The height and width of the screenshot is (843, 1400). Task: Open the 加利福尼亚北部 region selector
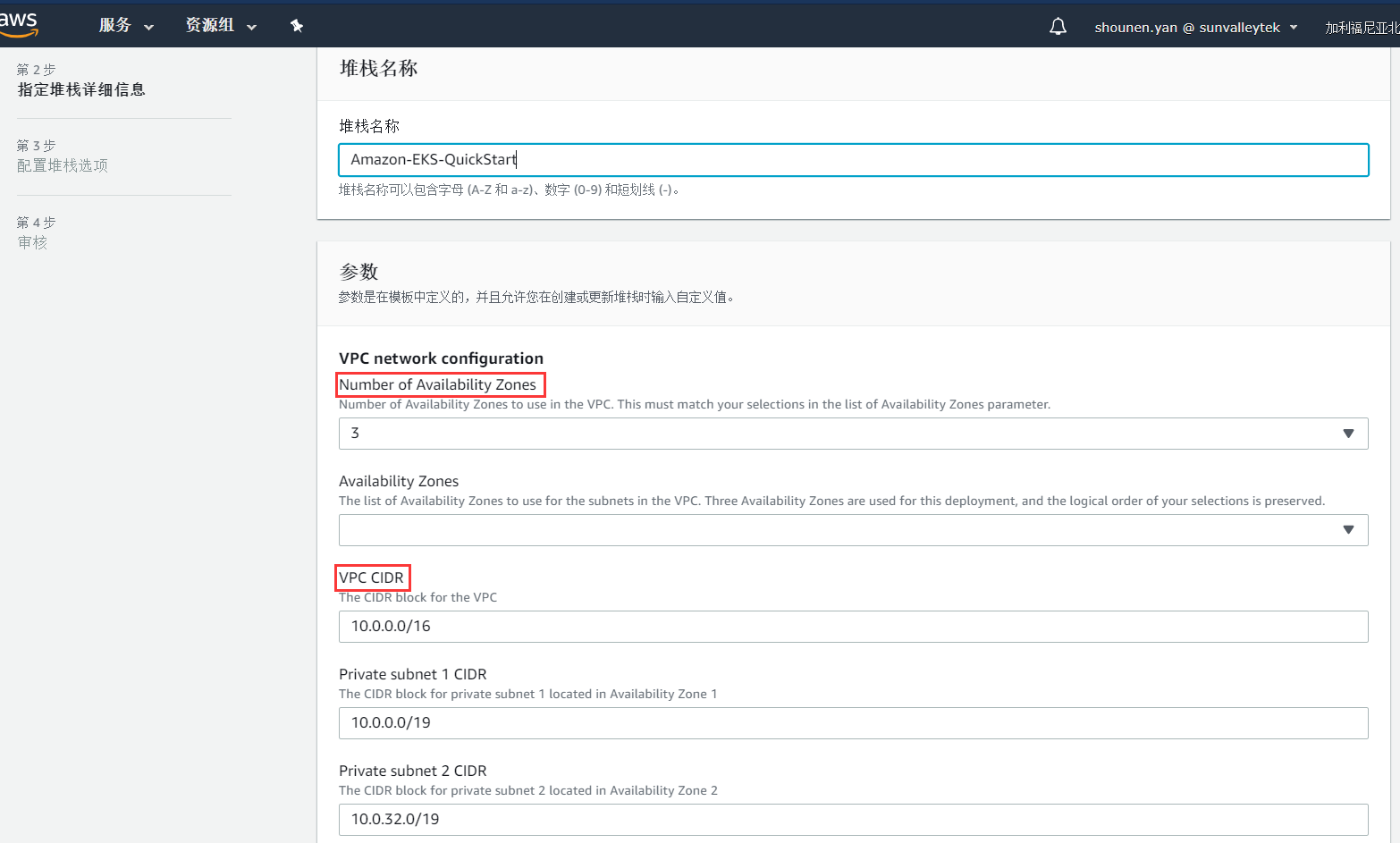(x=1362, y=28)
